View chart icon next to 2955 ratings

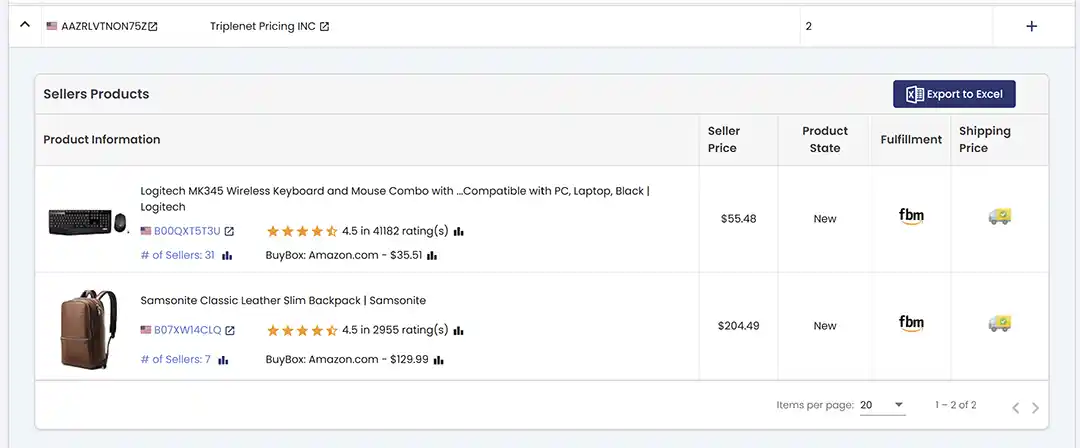[459, 330]
